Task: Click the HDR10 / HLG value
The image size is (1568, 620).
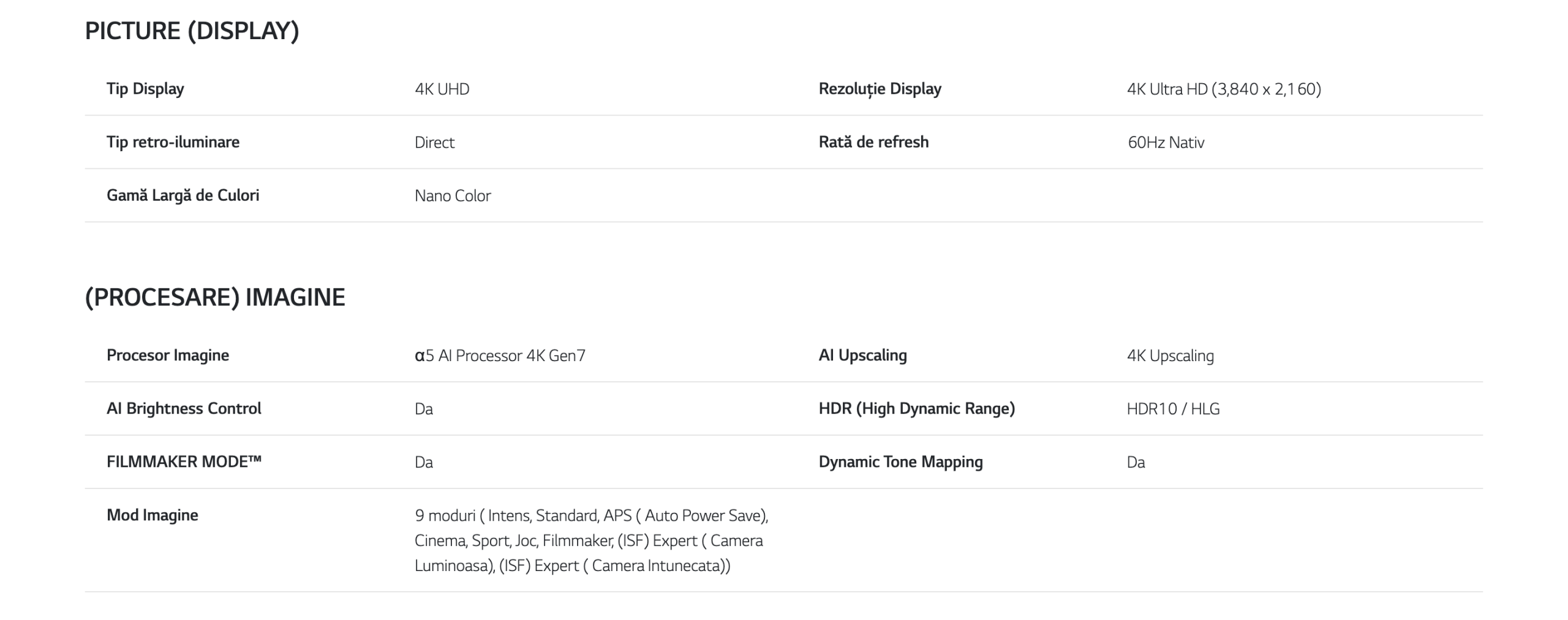Action: [1173, 409]
